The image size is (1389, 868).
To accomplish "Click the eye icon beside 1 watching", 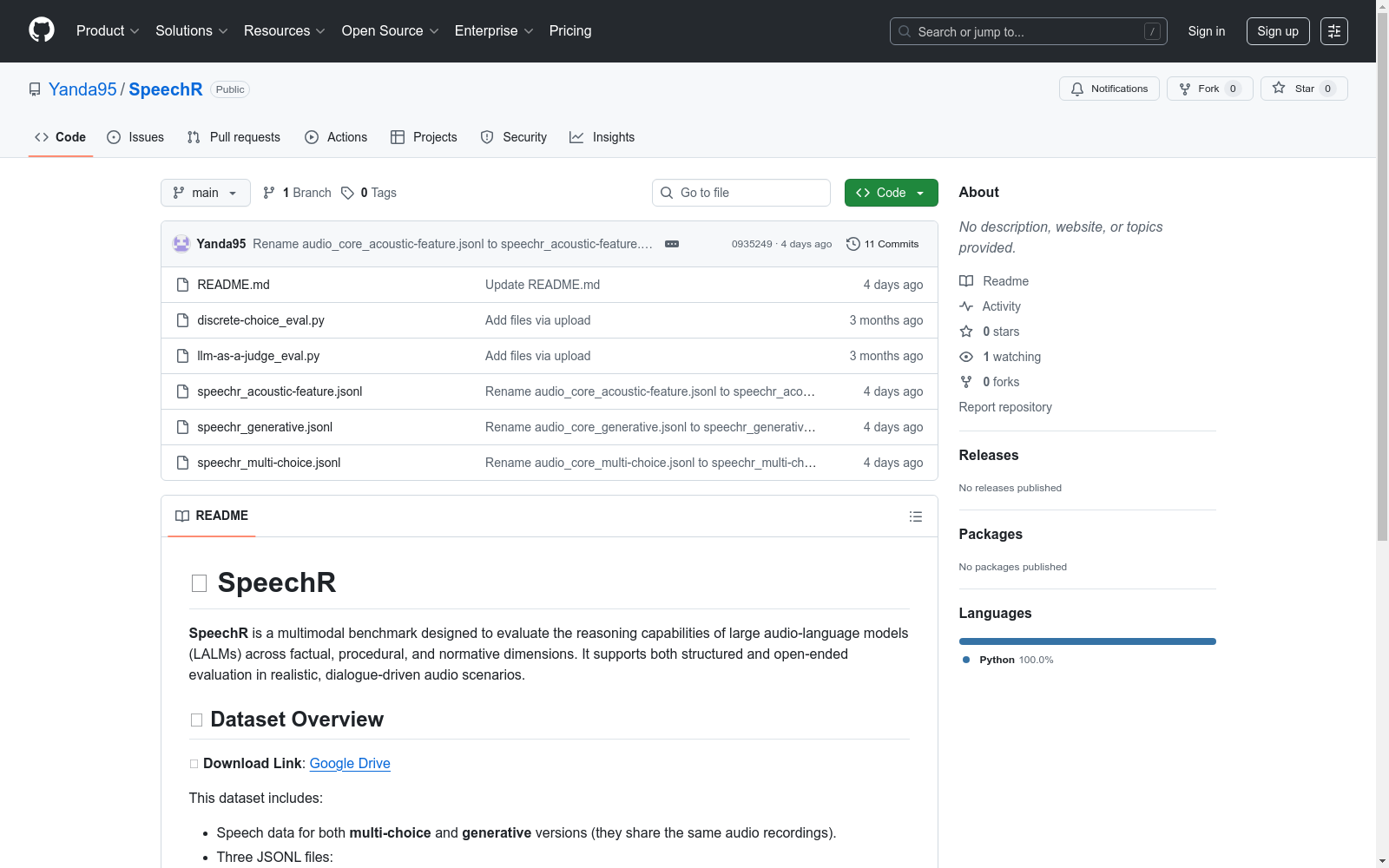I will click(x=966, y=357).
